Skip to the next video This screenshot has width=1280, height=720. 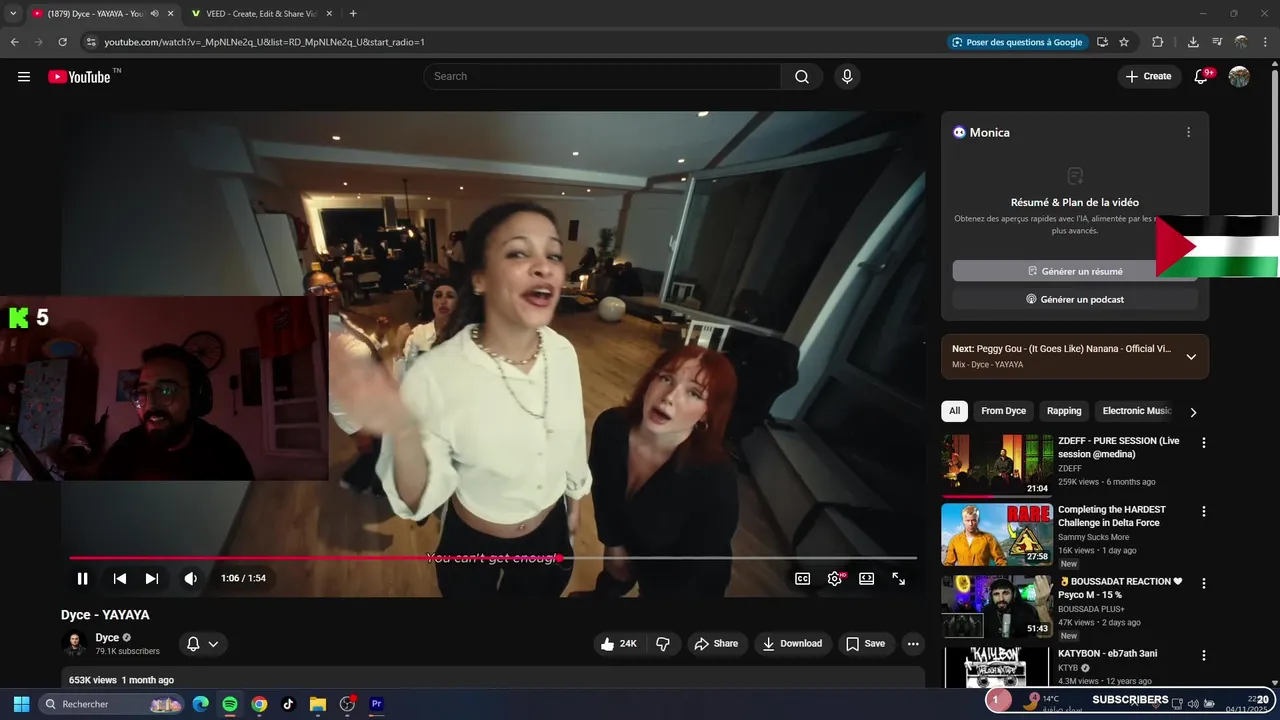click(152, 578)
